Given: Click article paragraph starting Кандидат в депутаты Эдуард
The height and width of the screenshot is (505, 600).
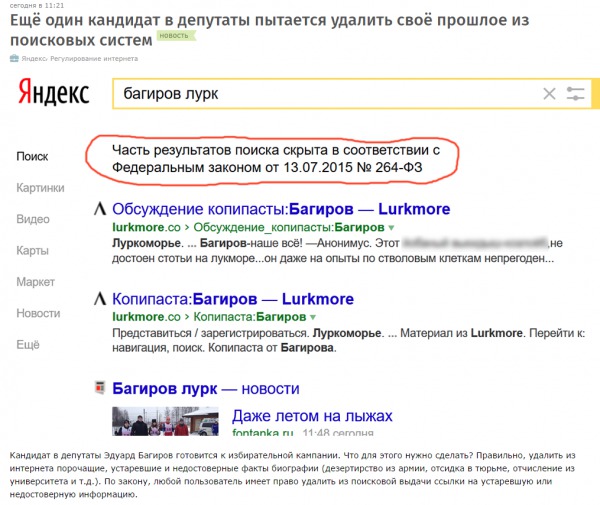Looking at the screenshot, I should [292, 474].
